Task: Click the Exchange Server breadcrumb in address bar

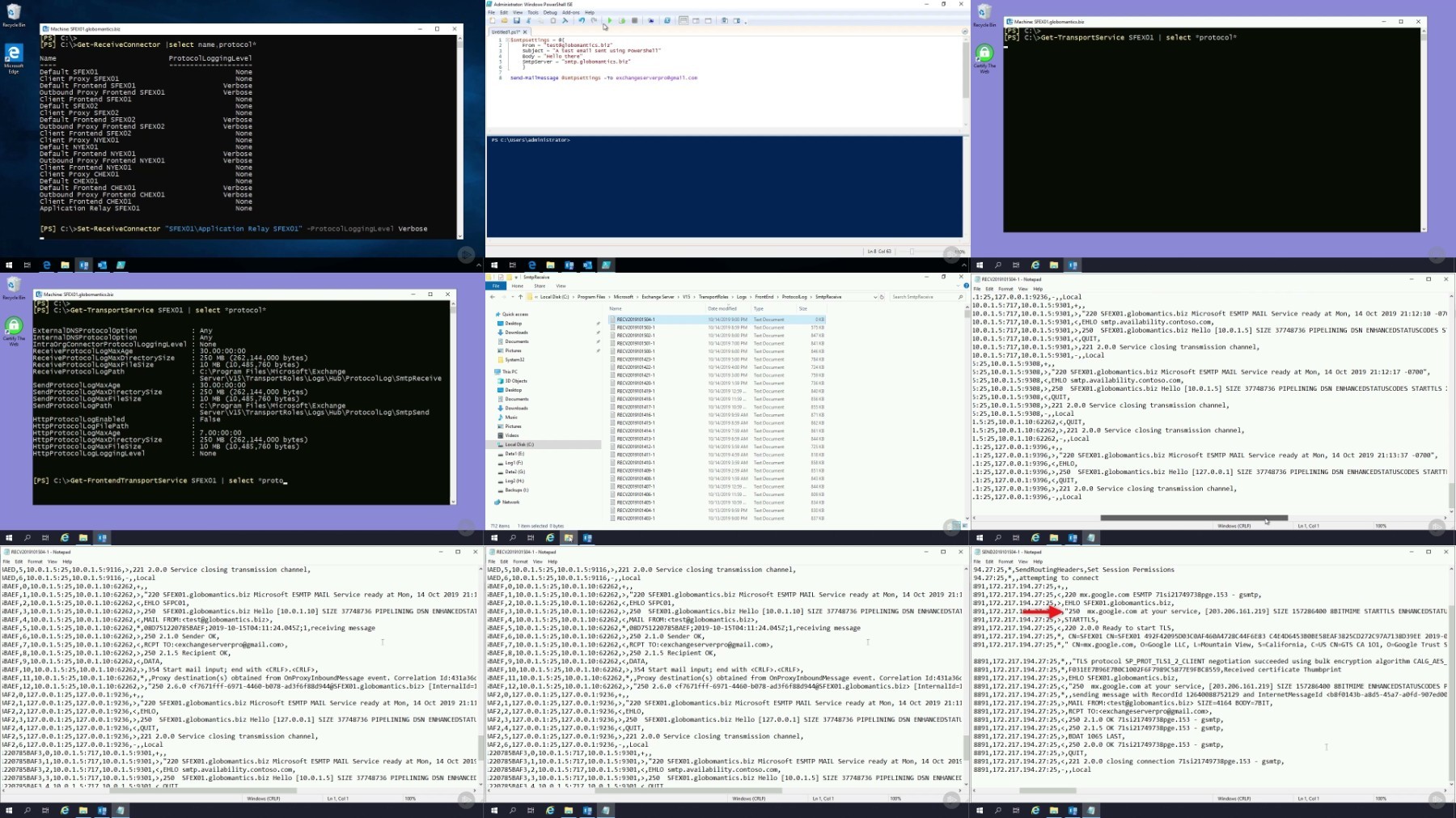Action: [658, 297]
